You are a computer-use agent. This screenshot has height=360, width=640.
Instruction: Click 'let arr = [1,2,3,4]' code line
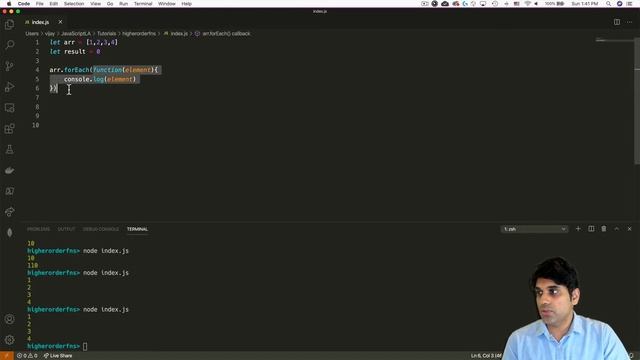tap(84, 42)
